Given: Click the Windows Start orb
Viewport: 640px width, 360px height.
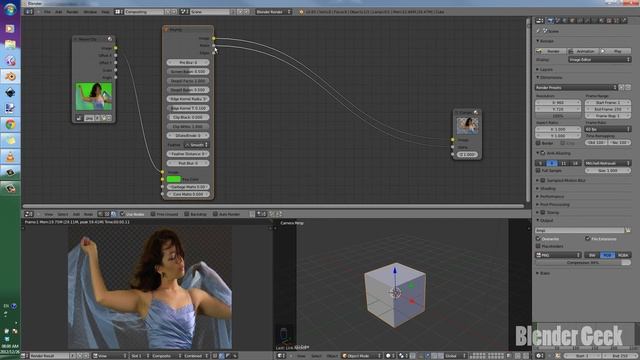Looking at the screenshot, I should tap(10, 9).
